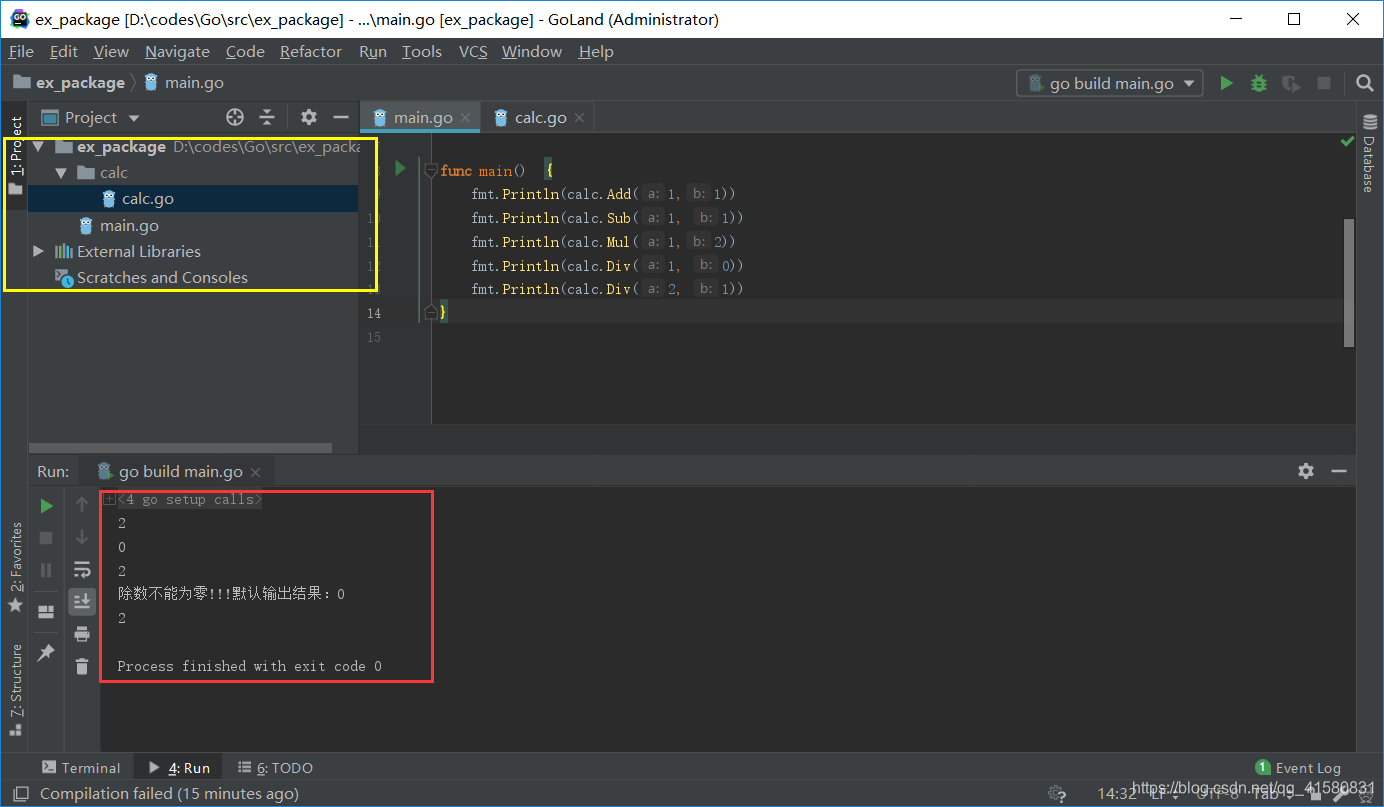Open the Database tool window on the right edge

(x=1369, y=153)
